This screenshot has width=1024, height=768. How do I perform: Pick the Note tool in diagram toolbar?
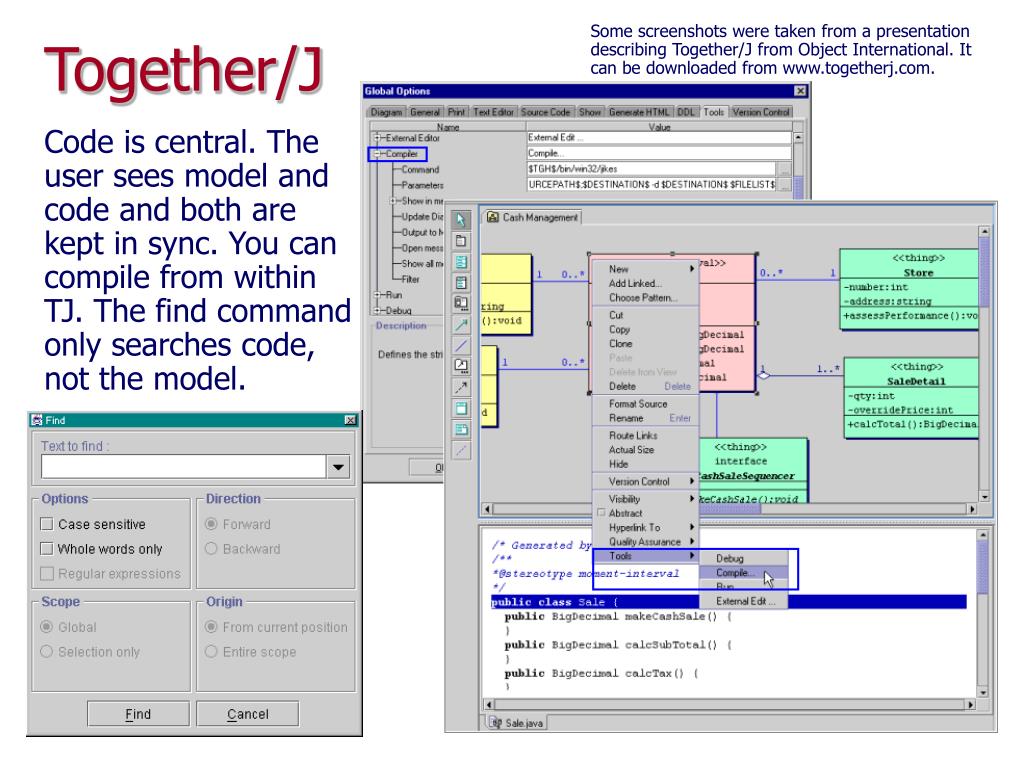pos(461,429)
